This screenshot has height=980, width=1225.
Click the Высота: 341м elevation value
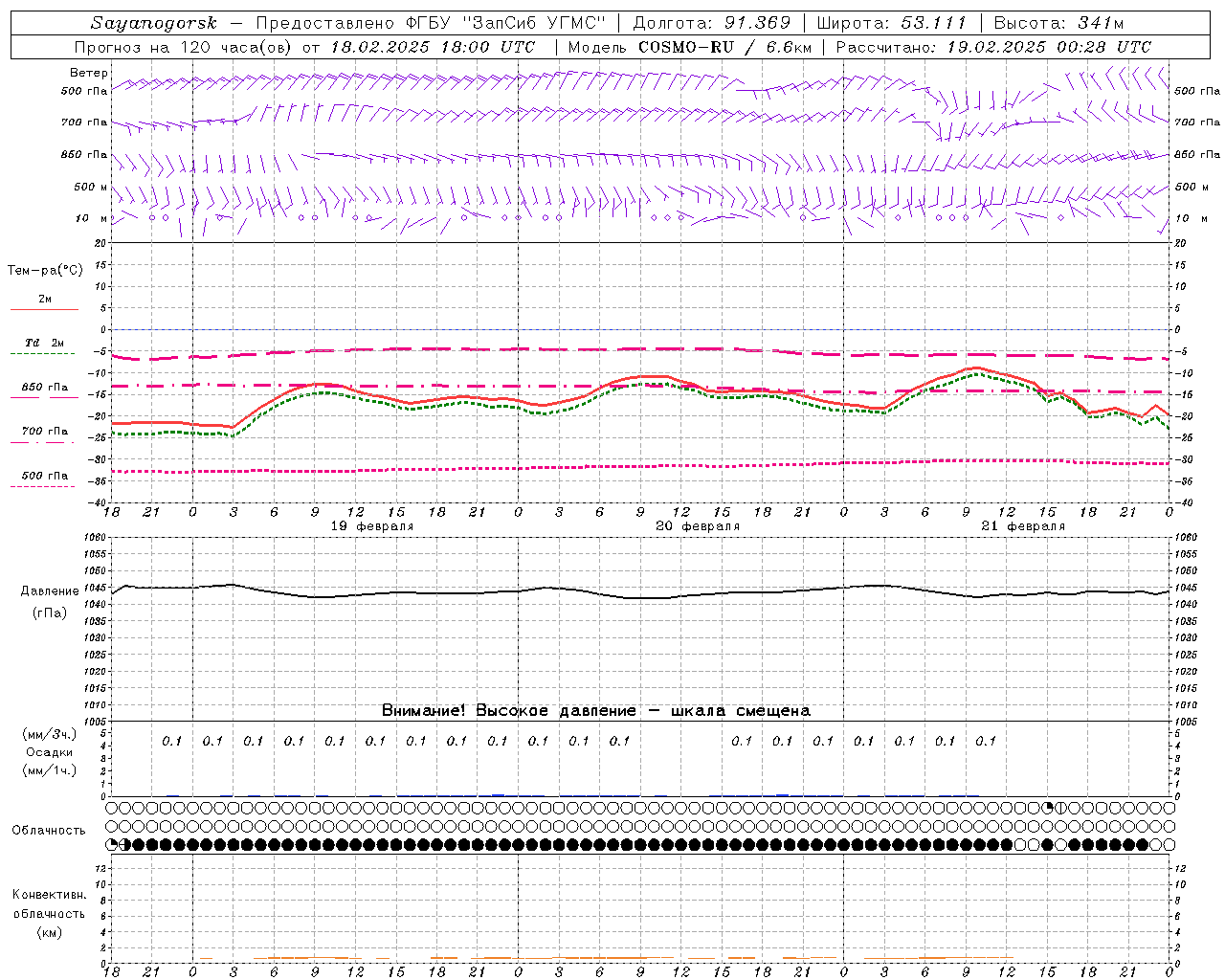point(1058,23)
